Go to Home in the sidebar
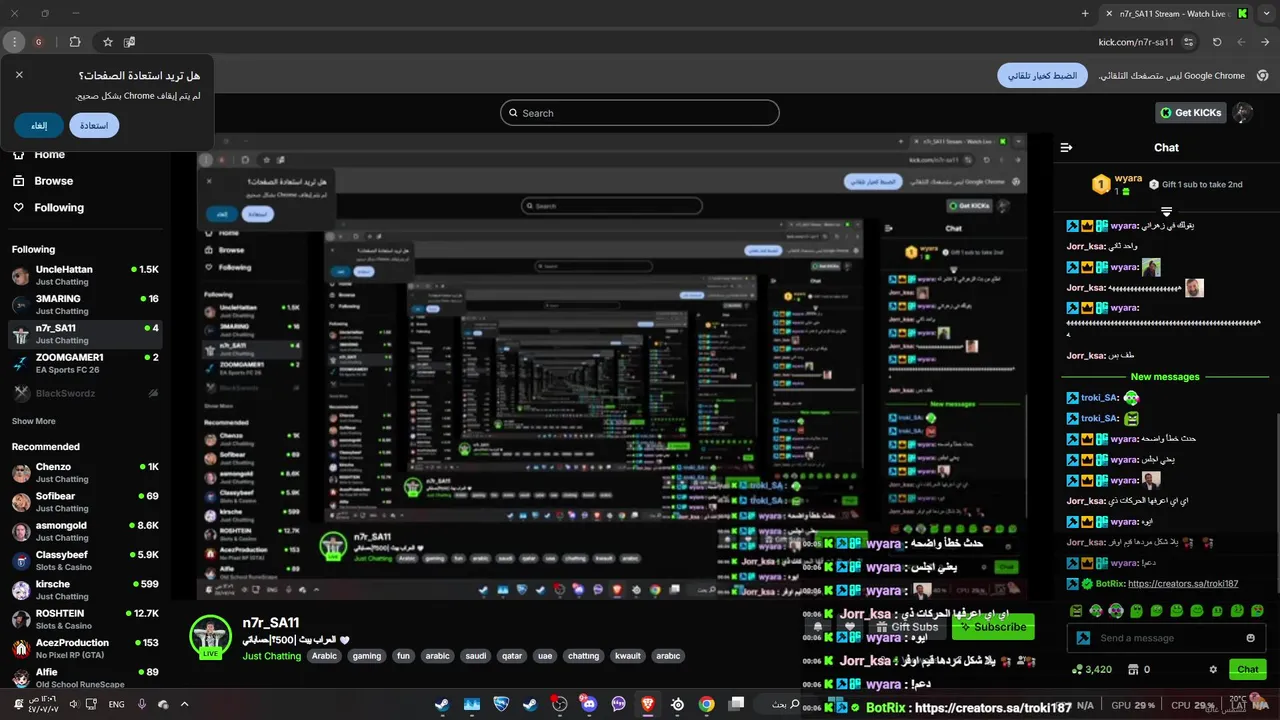 [x=40, y=155]
